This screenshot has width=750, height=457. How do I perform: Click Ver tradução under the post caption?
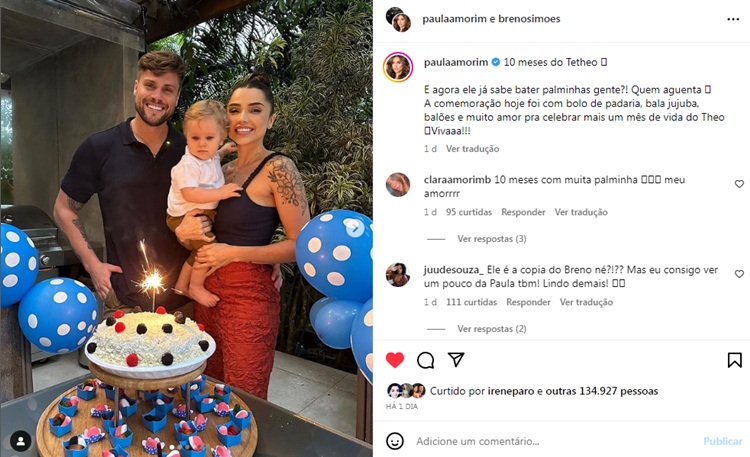pyautogui.click(x=473, y=149)
